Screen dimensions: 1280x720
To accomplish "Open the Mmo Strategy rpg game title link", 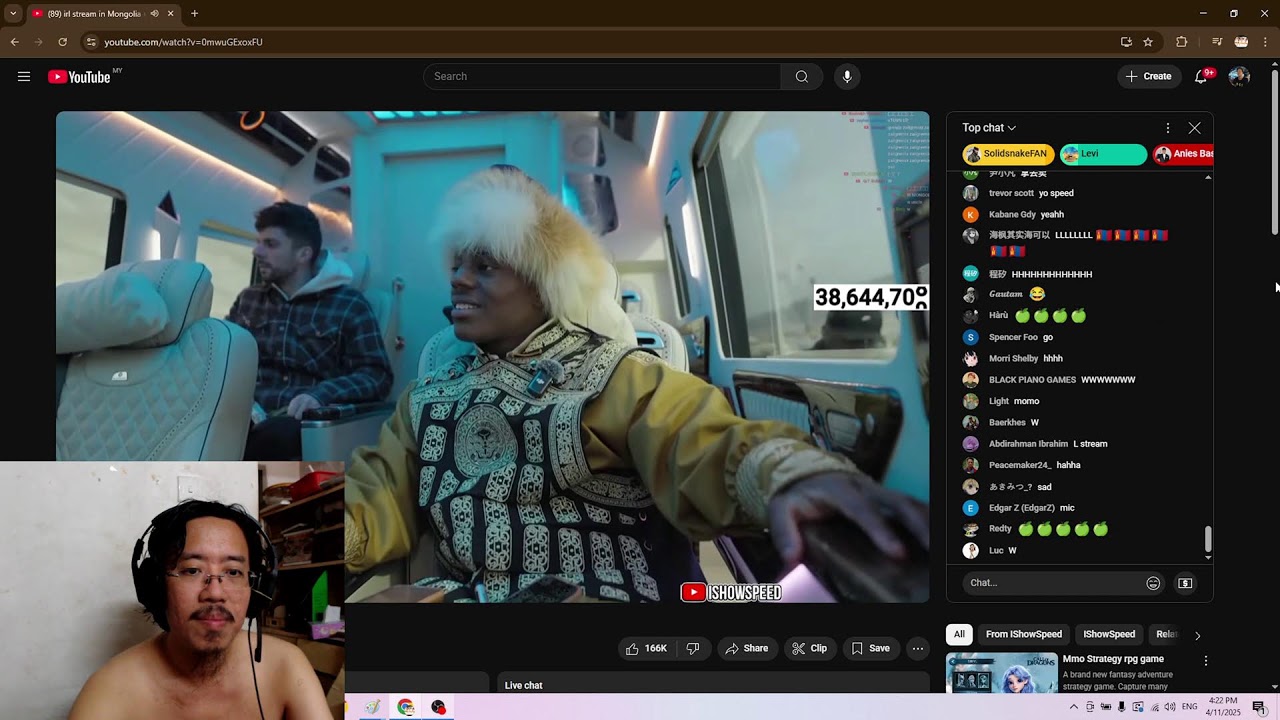I will pos(1113,659).
